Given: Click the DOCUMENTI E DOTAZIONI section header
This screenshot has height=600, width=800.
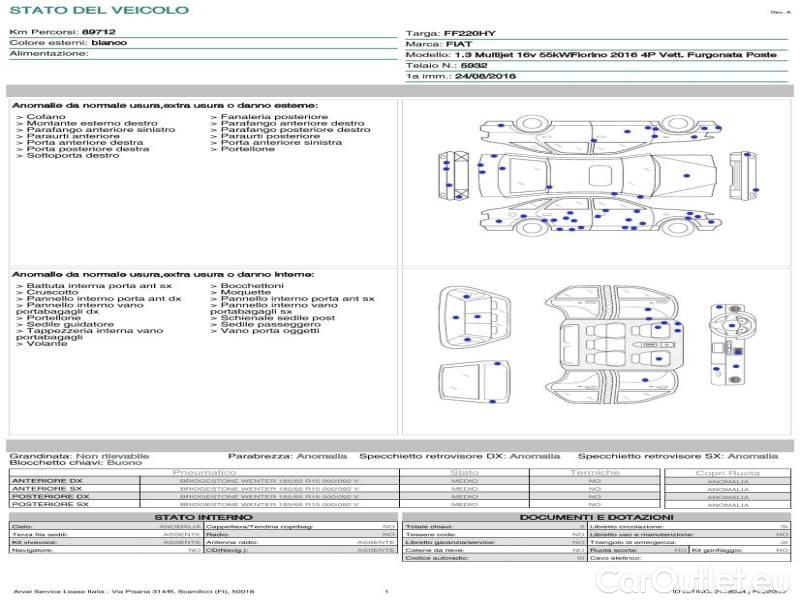Looking at the screenshot, I should [595, 516].
